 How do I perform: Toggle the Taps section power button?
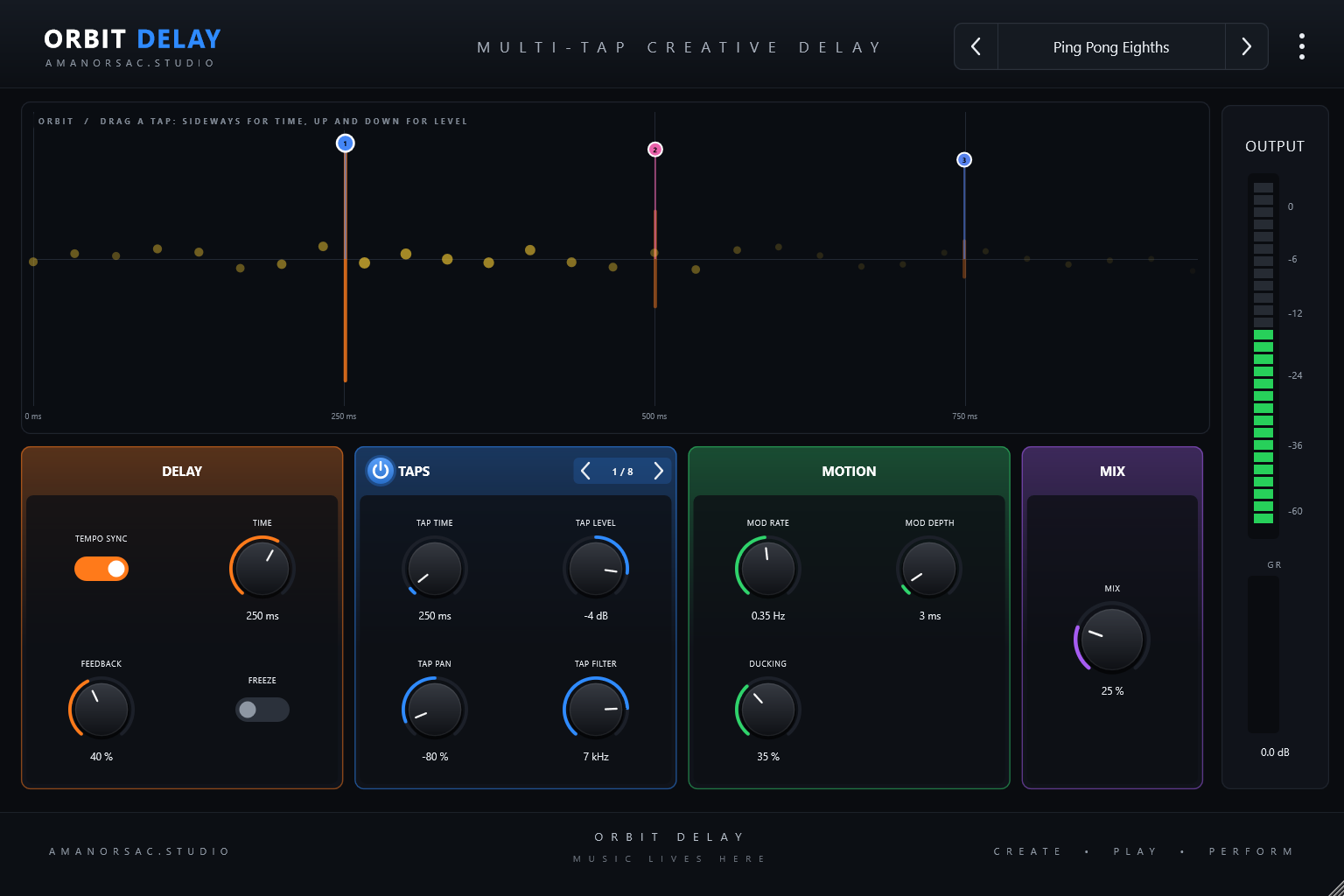380,471
